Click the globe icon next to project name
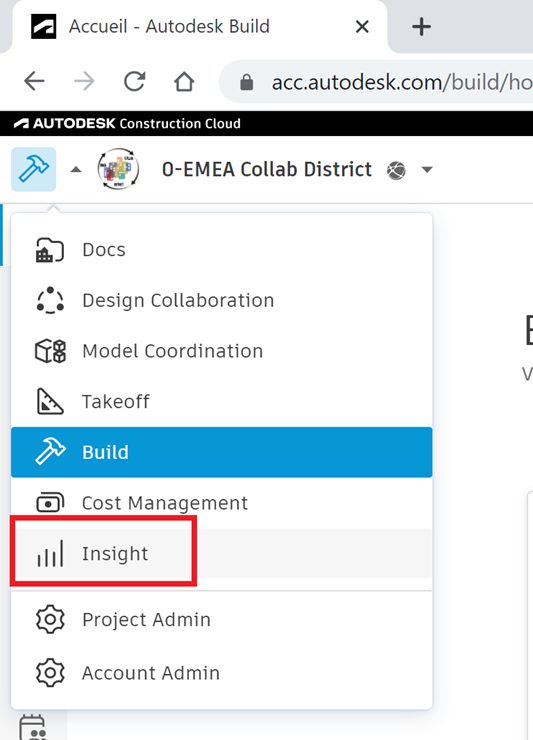The image size is (533, 740). 396,170
